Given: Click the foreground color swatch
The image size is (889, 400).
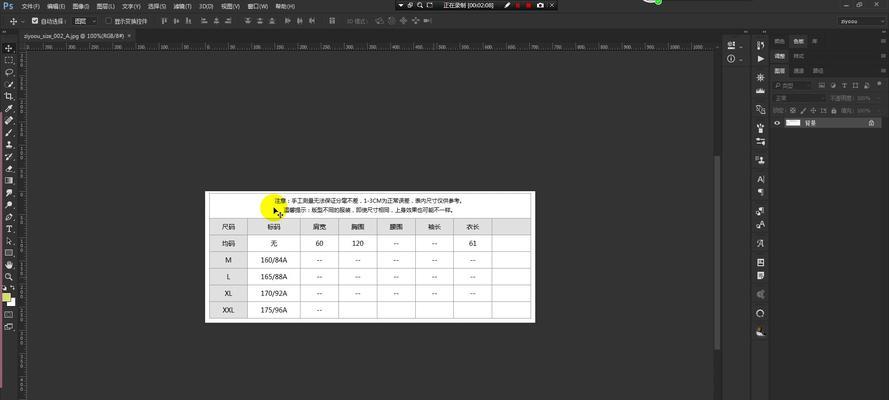Looking at the screenshot, I should coord(6,297).
